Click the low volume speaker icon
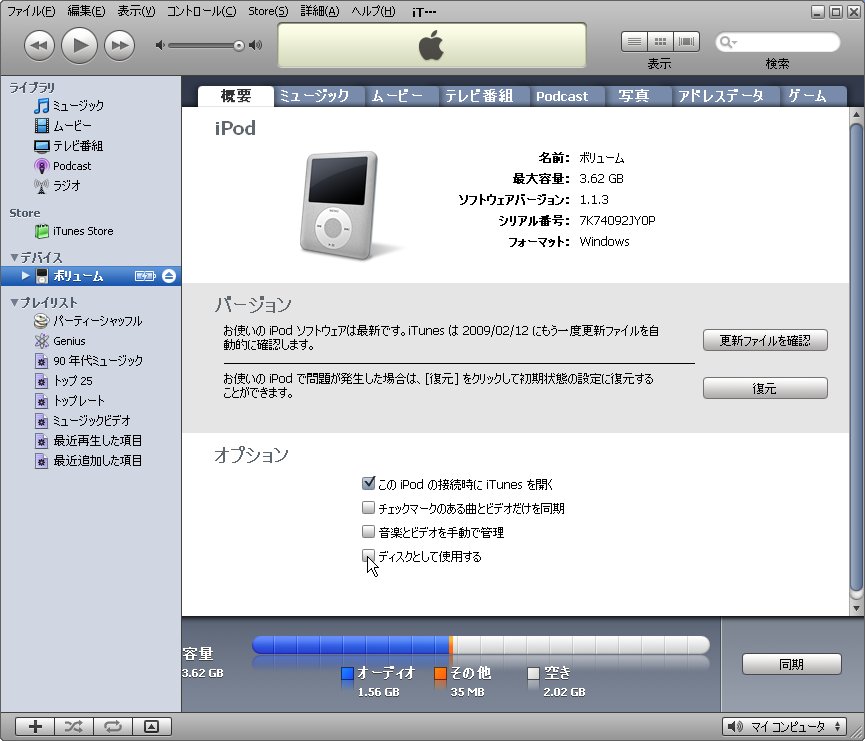Viewport: 865px width, 741px height. (x=160, y=45)
